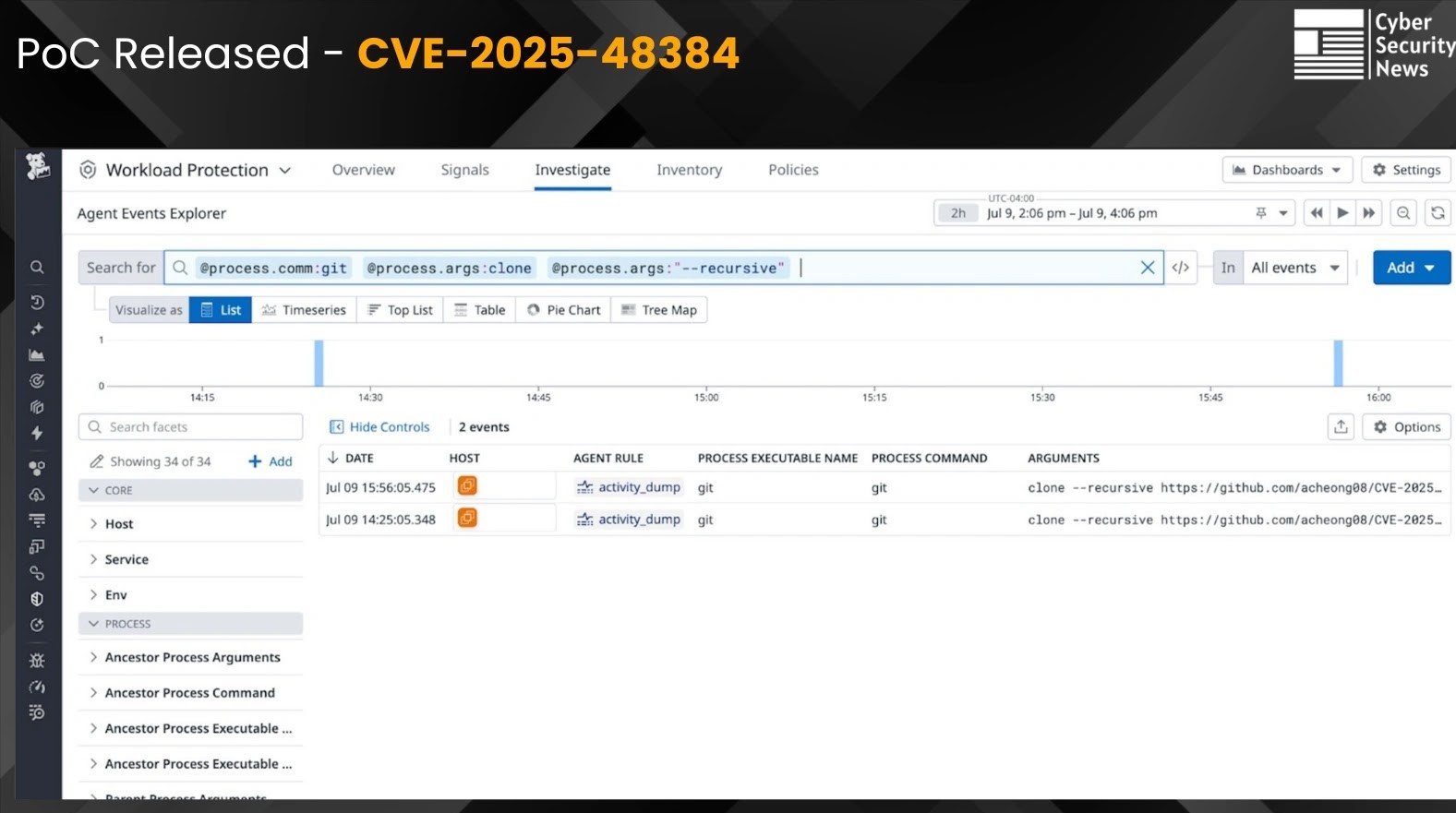Open the gauge Metrics sidebar icon
This screenshot has height=813, width=1456.
(x=37, y=687)
